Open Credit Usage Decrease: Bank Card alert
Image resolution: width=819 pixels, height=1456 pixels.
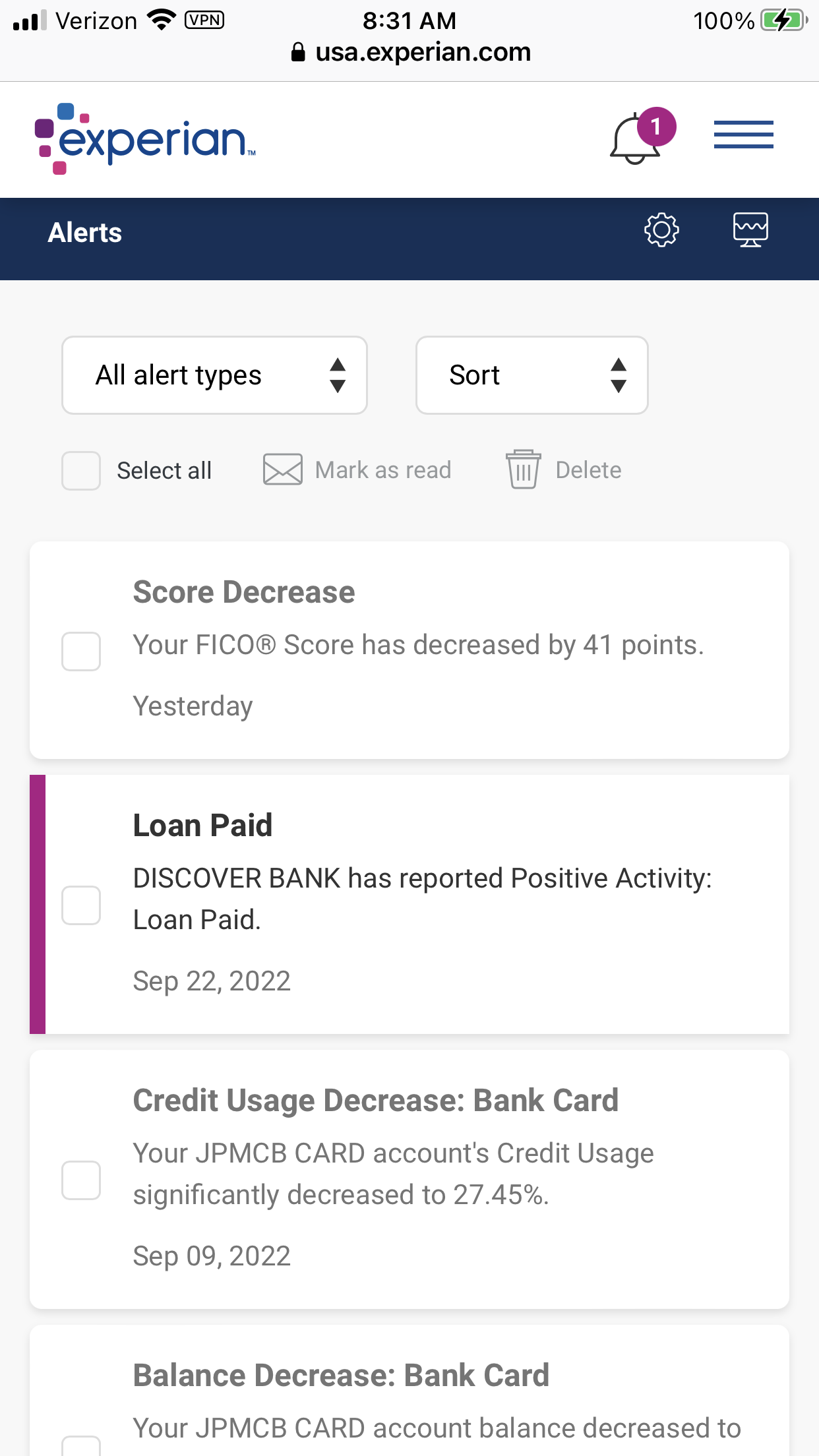[409, 1180]
